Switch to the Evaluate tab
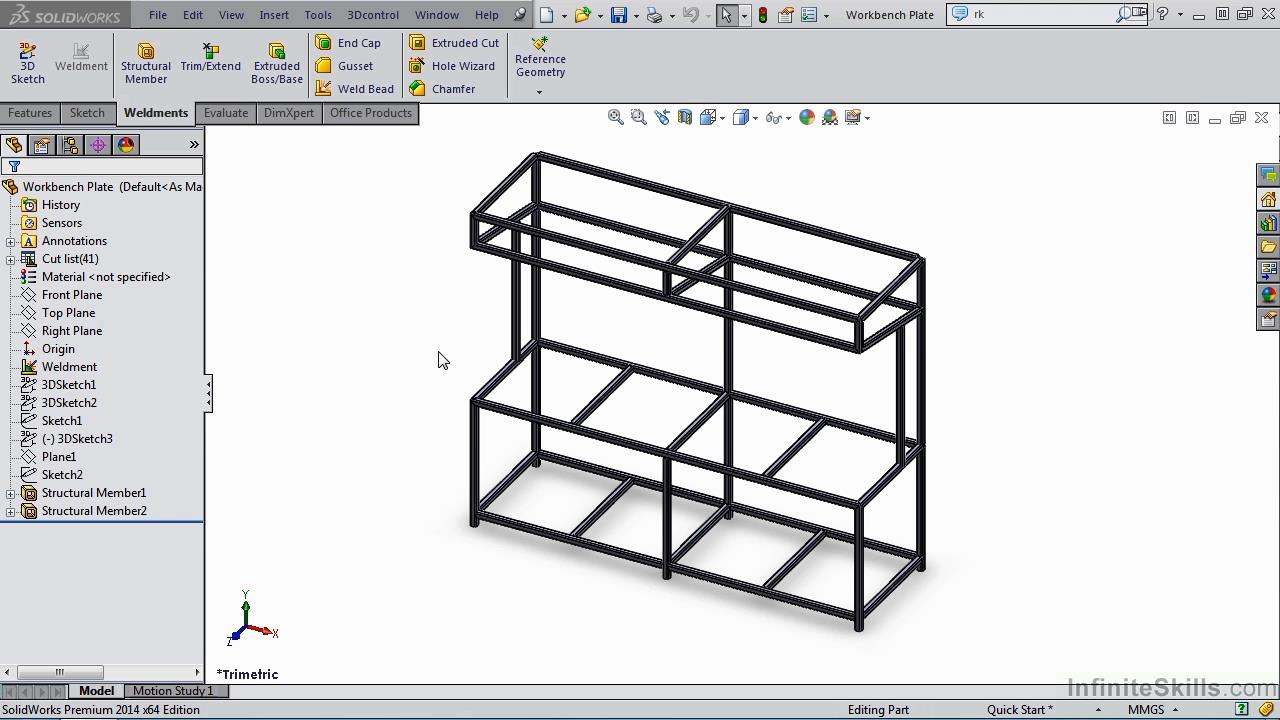 click(226, 113)
